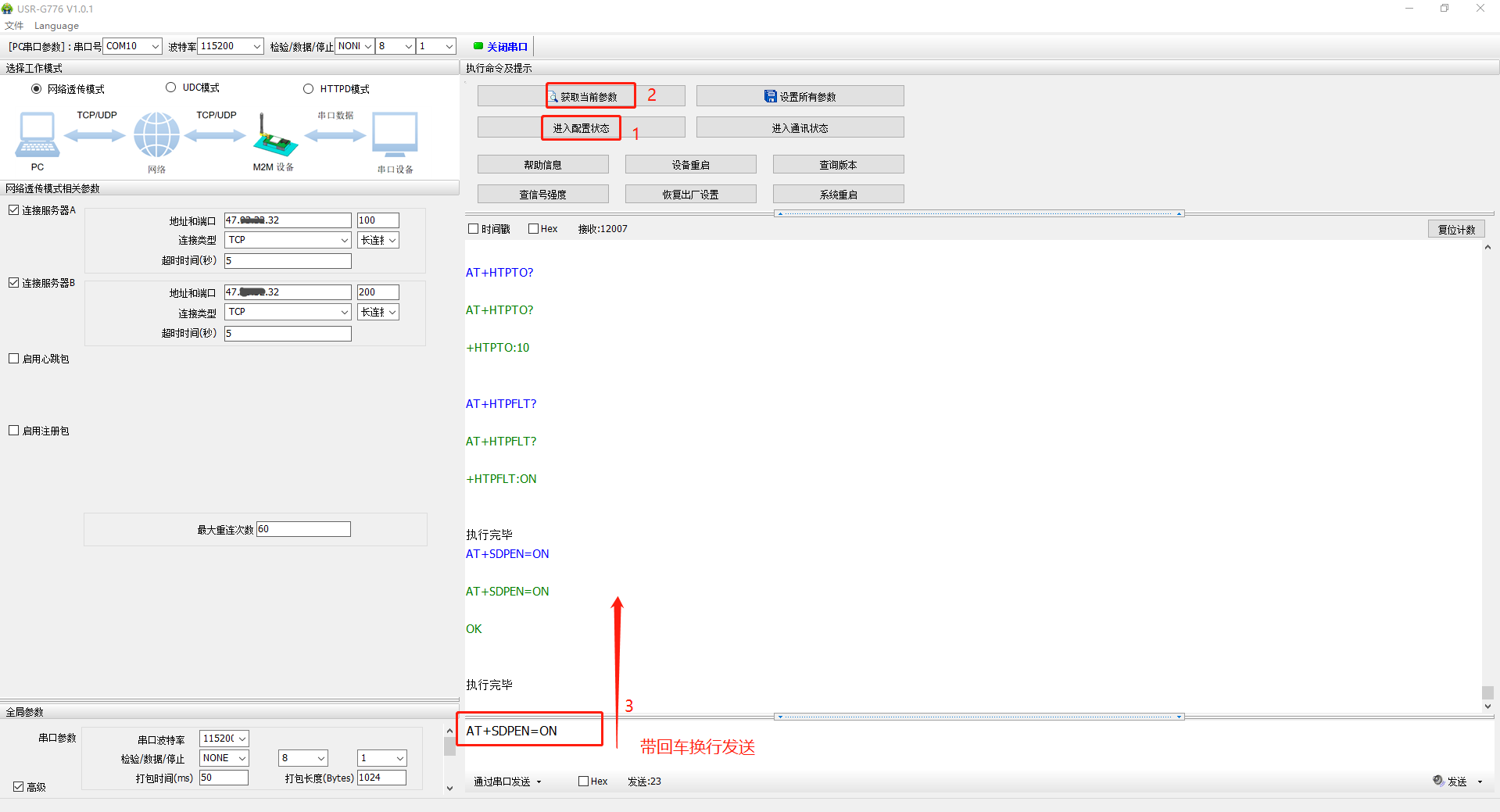Open the Language menu
Image resolution: width=1500 pixels, height=812 pixels.
click(x=56, y=26)
